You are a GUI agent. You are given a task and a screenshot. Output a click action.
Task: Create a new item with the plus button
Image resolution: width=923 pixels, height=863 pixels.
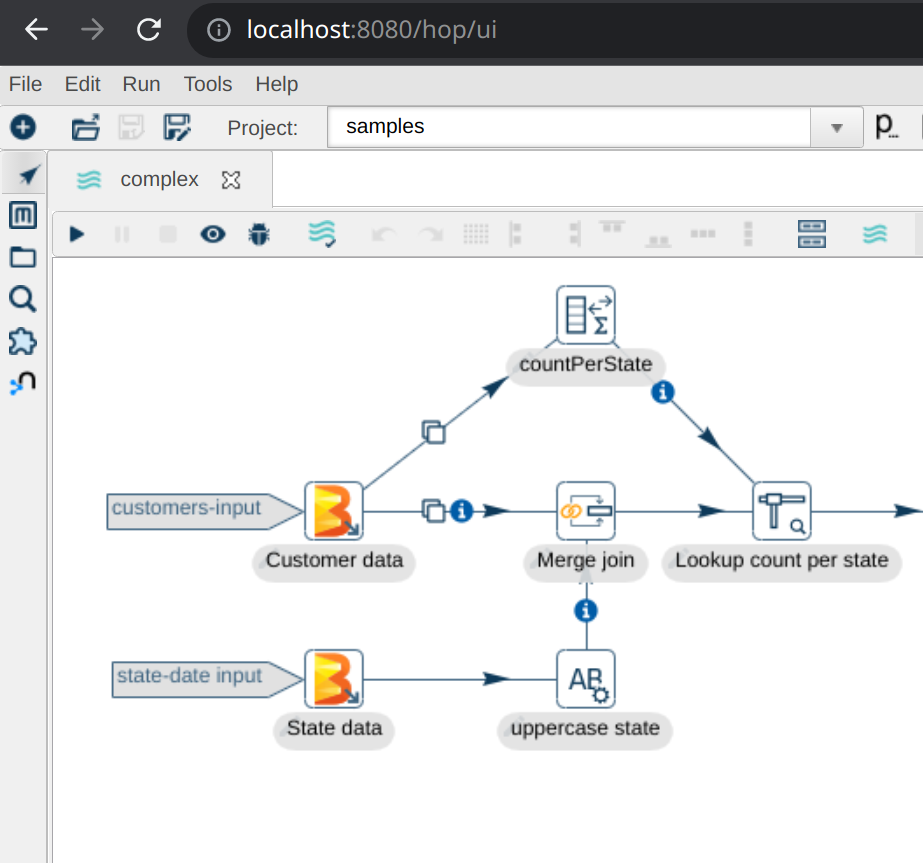pos(22,127)
